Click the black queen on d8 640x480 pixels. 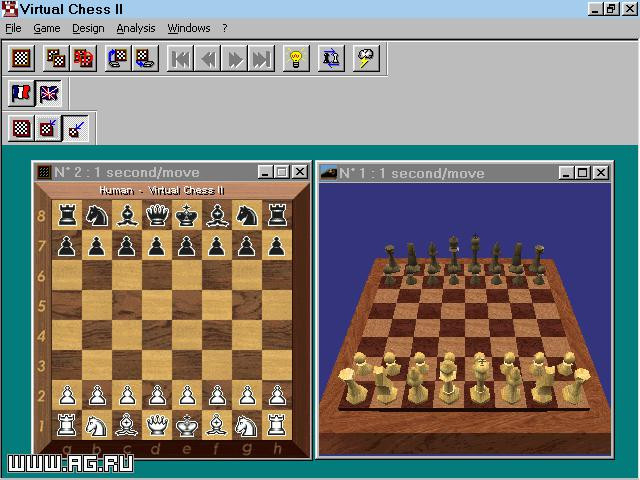[157, 215]
